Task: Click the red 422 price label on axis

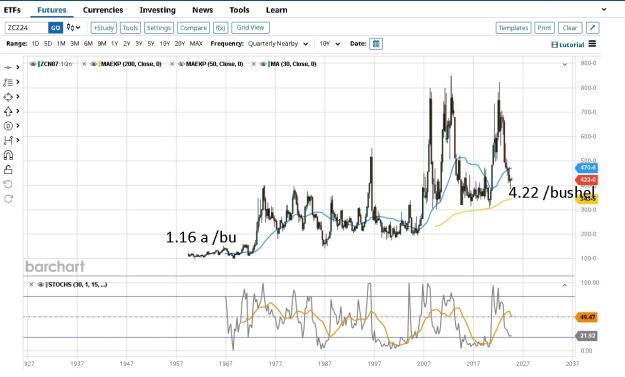Action: 587,180
